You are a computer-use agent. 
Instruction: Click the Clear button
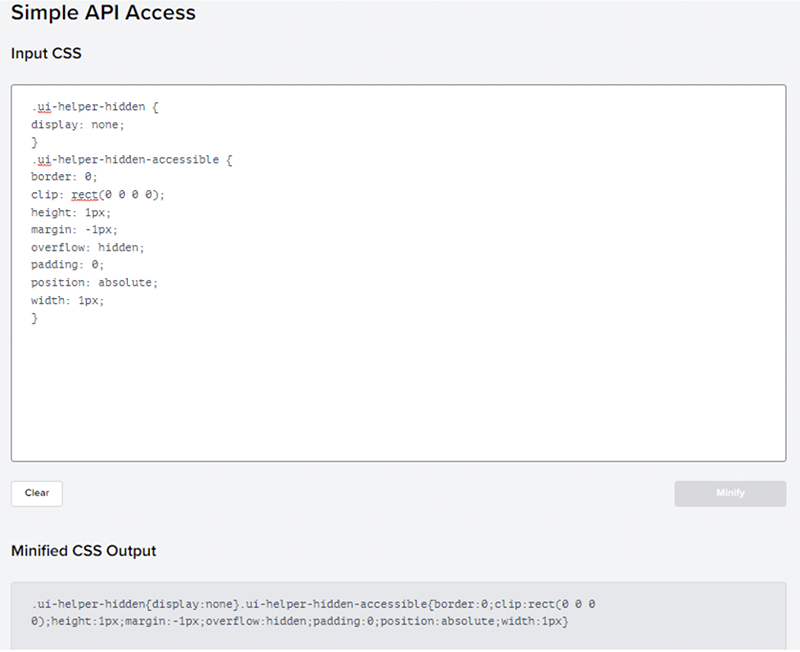pos(37,493)
